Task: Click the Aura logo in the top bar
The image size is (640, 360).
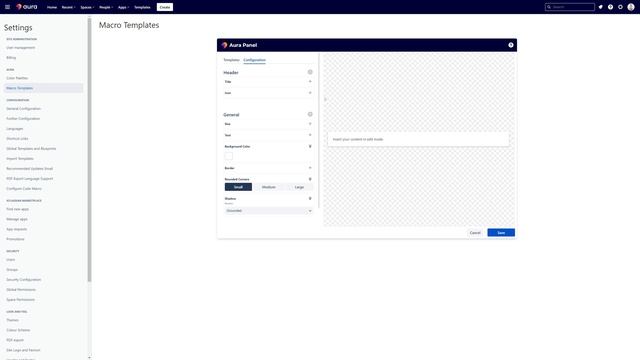Action: pyautogui.click(x=27, y=7)
